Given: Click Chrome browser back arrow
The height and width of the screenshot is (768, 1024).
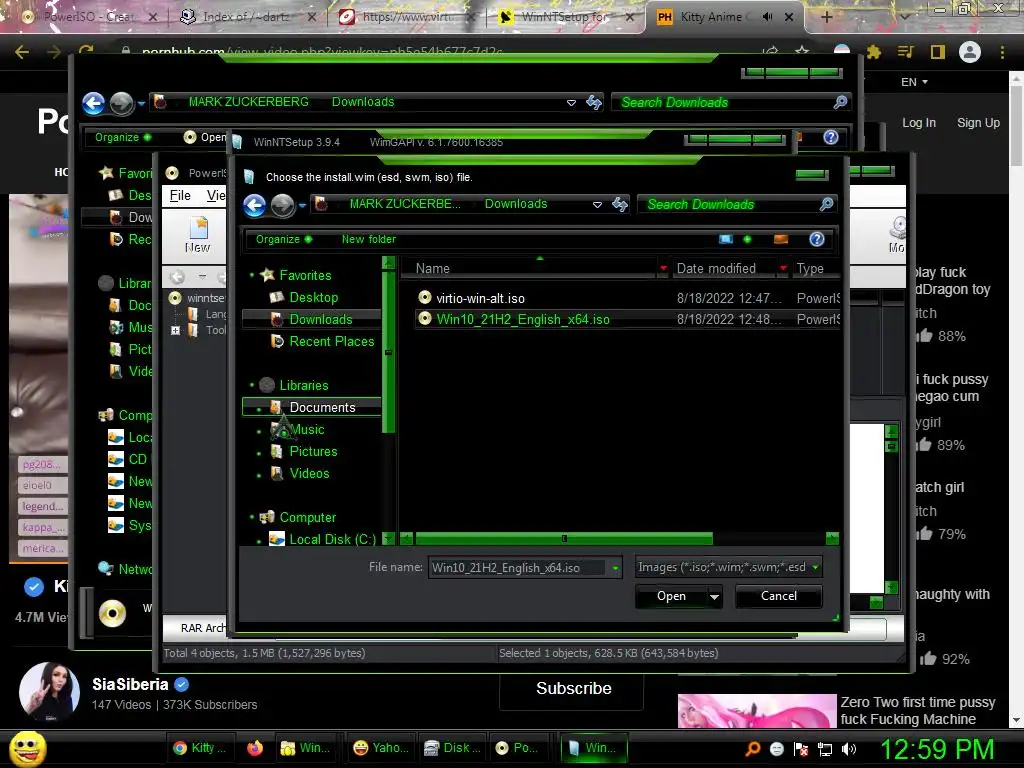Looking at the screenshot, I should pos(22,52).
